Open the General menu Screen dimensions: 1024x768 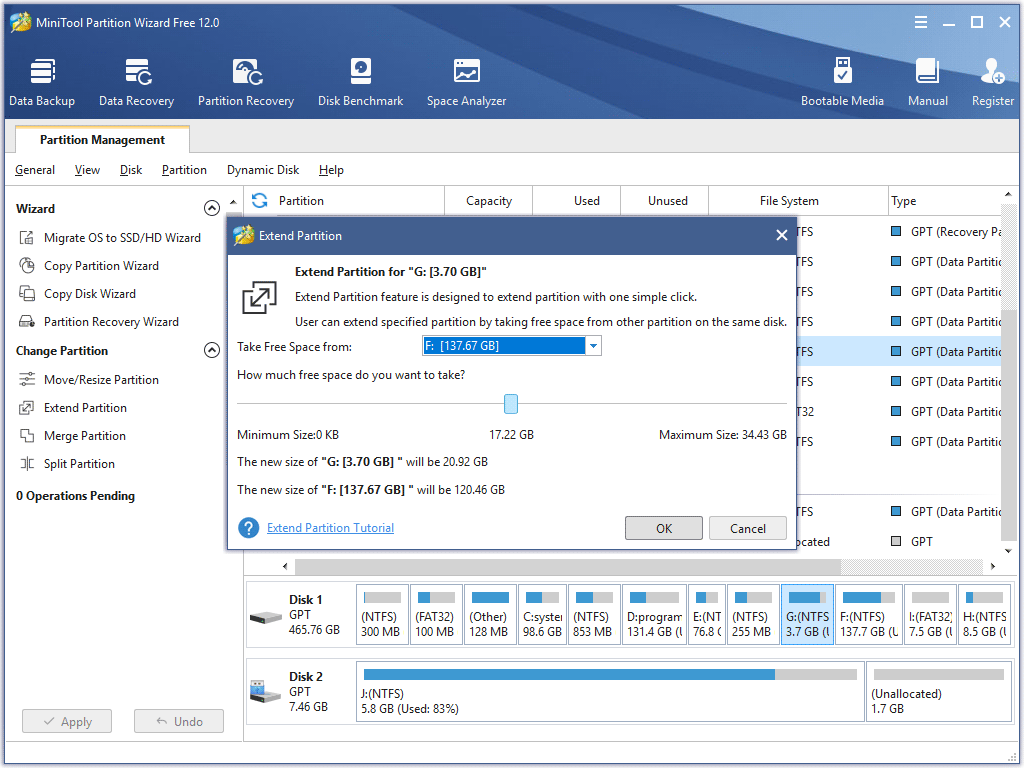(35, 170)
